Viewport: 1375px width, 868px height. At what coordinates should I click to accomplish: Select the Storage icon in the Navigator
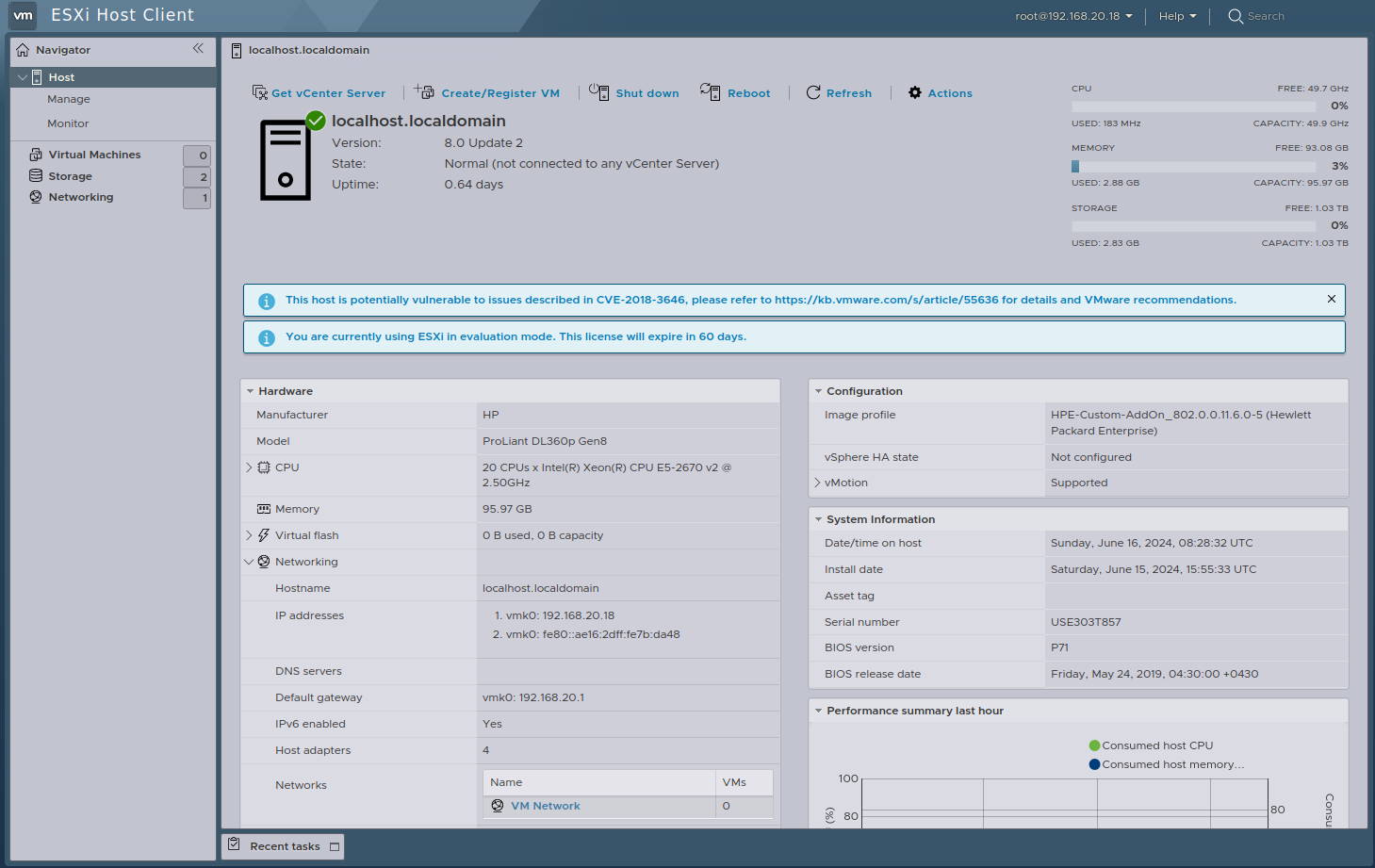[x=37, y=175]
